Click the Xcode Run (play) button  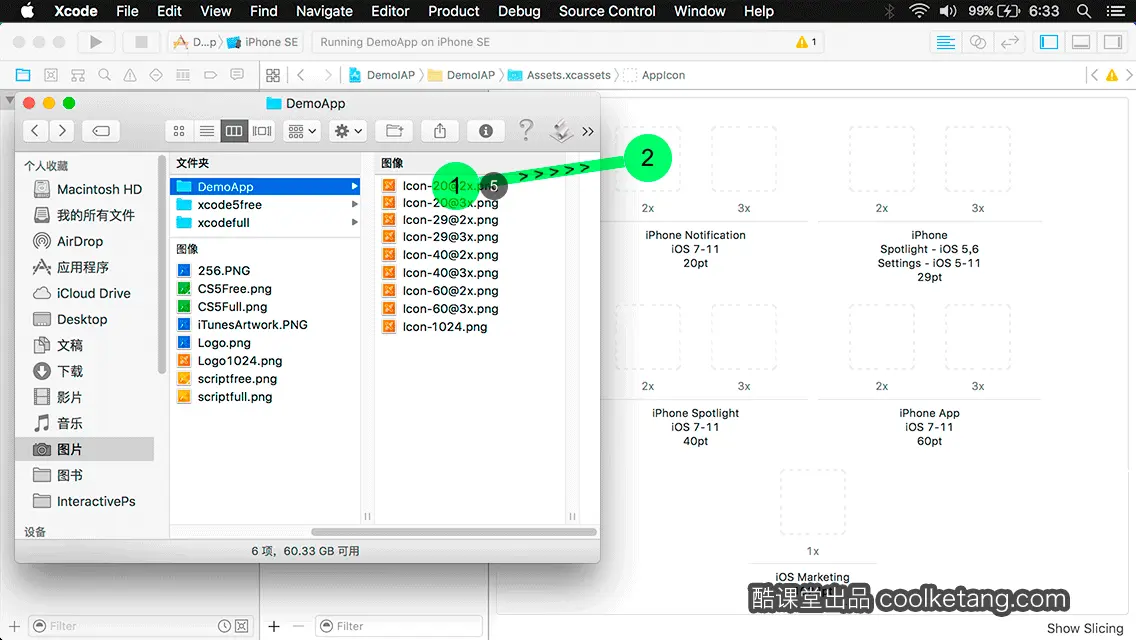point(96,42)
